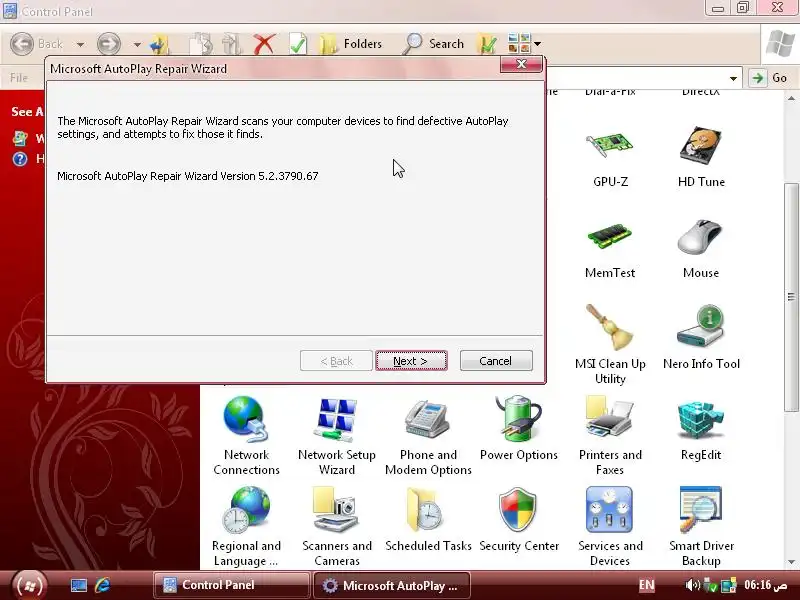Click the scrollbar down arrow
Screen dimensions: 800x600
click(791, 562)
